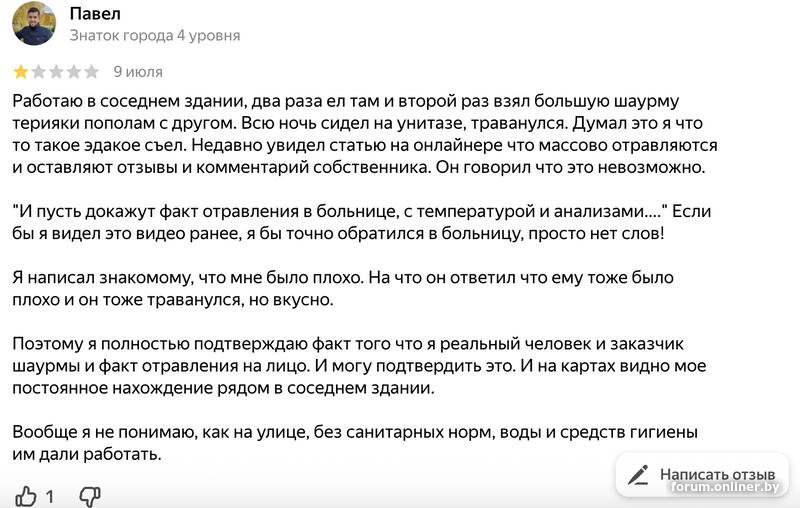800x508 pixels.
Task: Click the review date 9 июля
Action: (x=138, y=72)
